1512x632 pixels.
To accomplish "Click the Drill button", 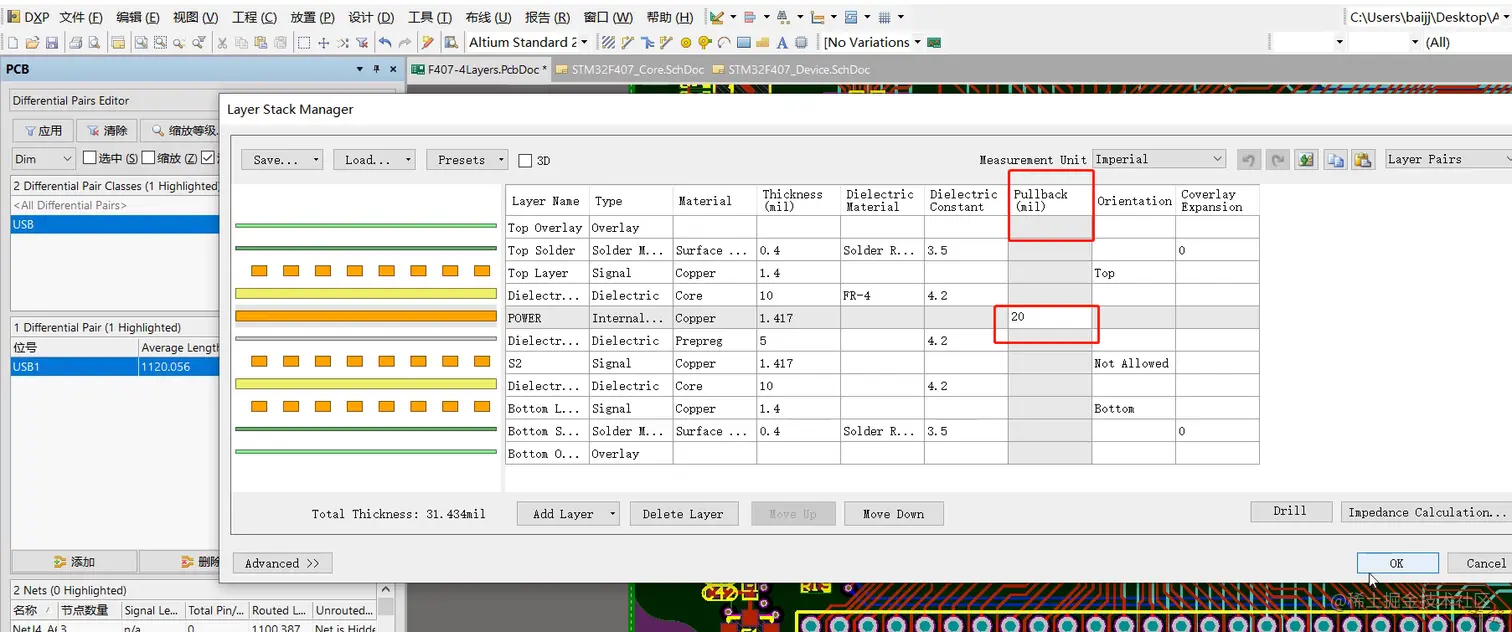I will [x=1290, y=511].
